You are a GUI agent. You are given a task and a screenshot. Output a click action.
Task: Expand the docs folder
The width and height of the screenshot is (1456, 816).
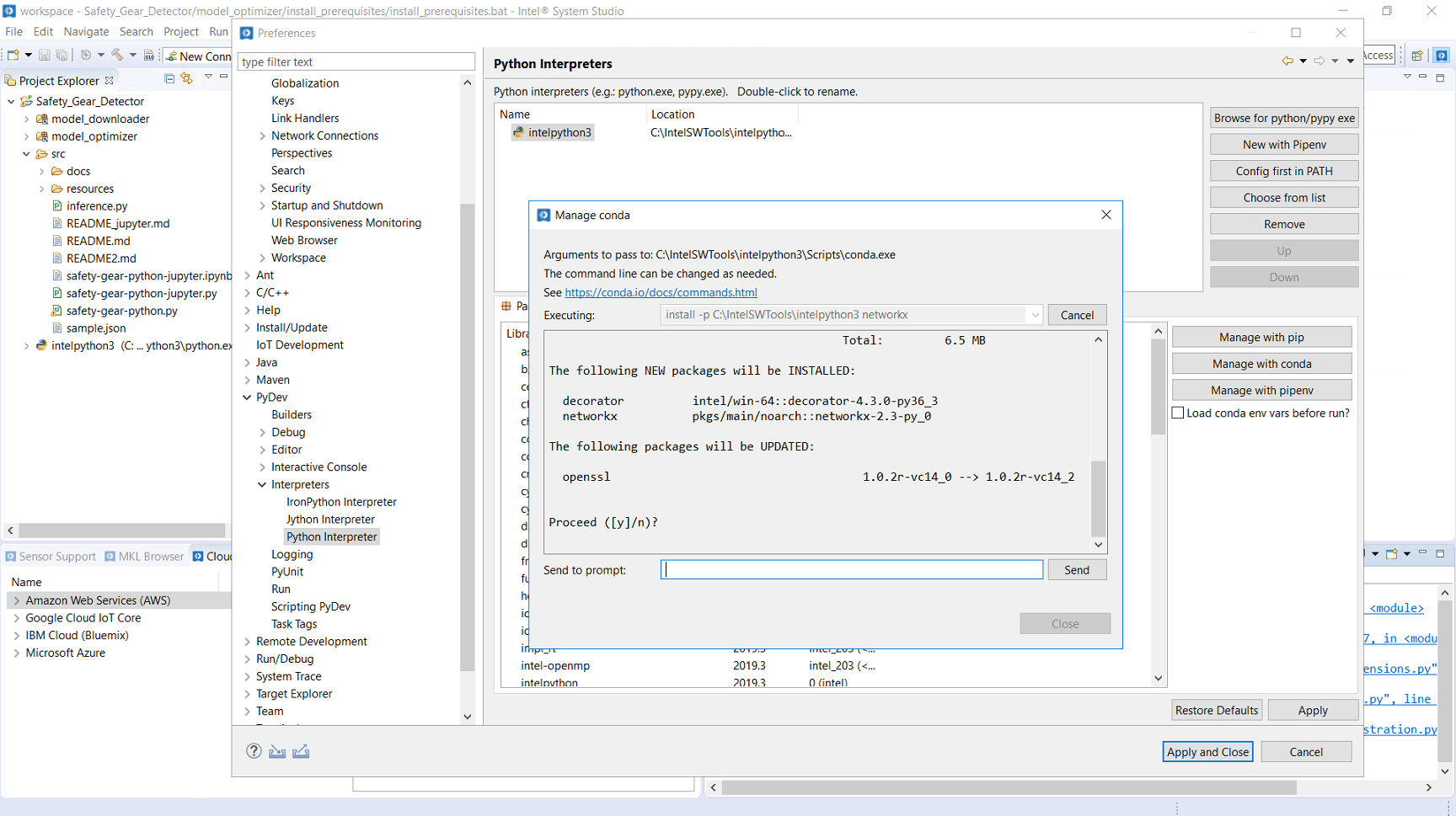(x=41, y=171)
